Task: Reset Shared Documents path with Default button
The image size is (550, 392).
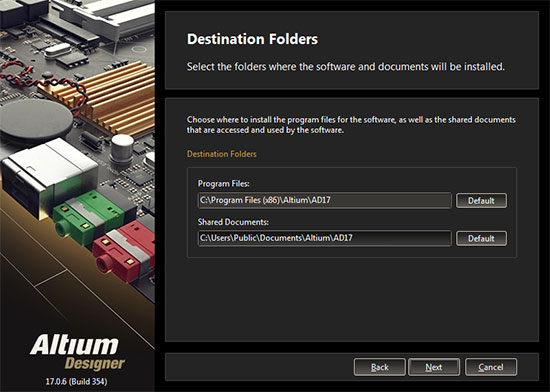Action: (481, 238)
